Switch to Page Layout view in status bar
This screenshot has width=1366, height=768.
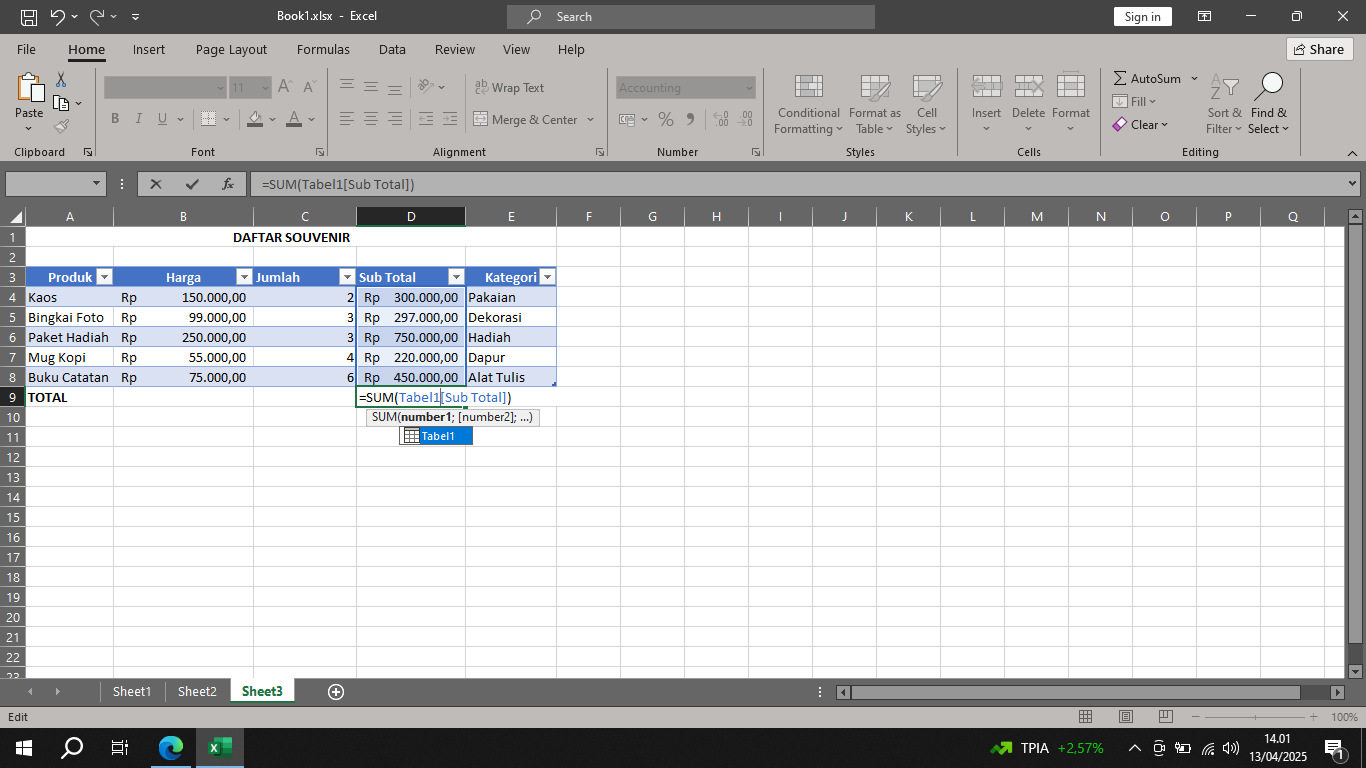click(1125, 717)
